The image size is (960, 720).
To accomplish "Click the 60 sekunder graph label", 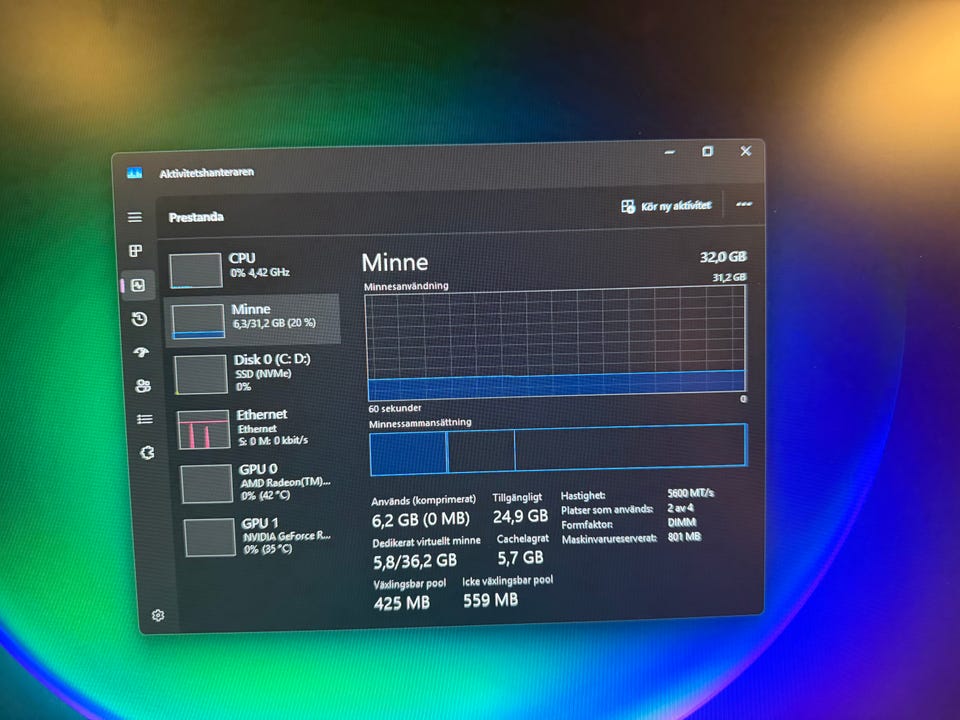I will click(394, 408).
